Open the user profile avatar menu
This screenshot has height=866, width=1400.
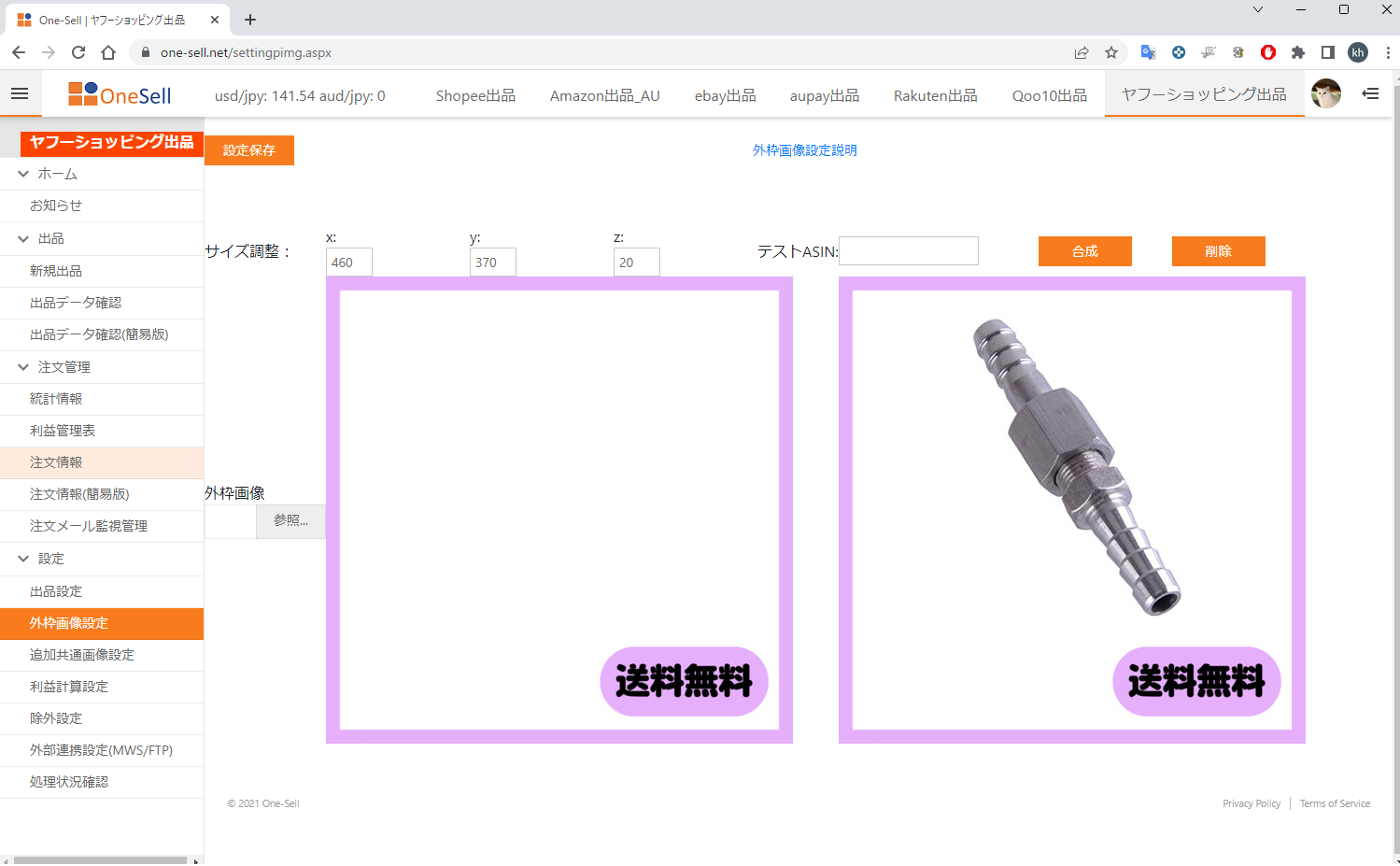click(x=1325, y=93)
